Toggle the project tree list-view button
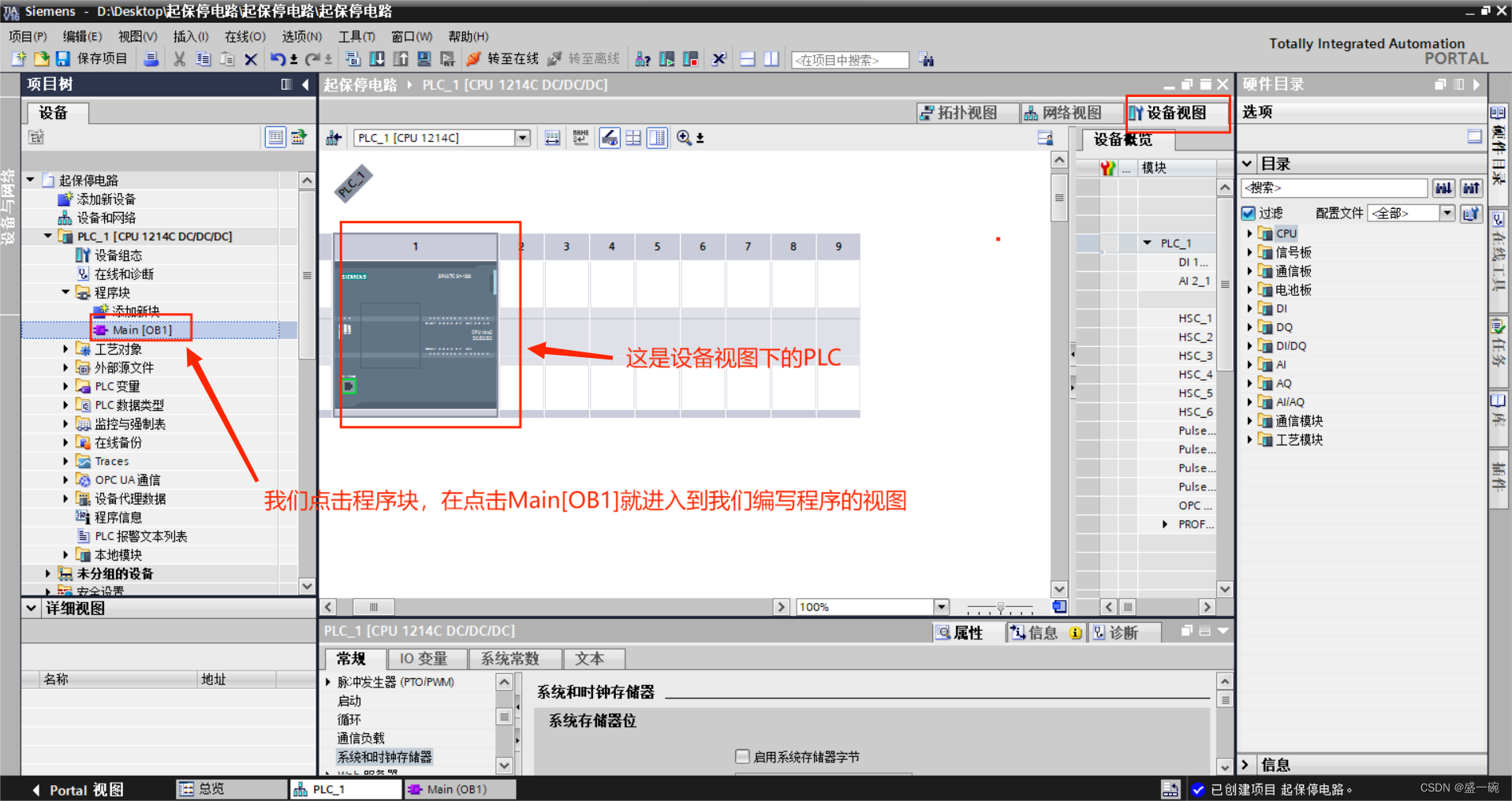This screenshot has width=1512, height=801. click(274, 137)
